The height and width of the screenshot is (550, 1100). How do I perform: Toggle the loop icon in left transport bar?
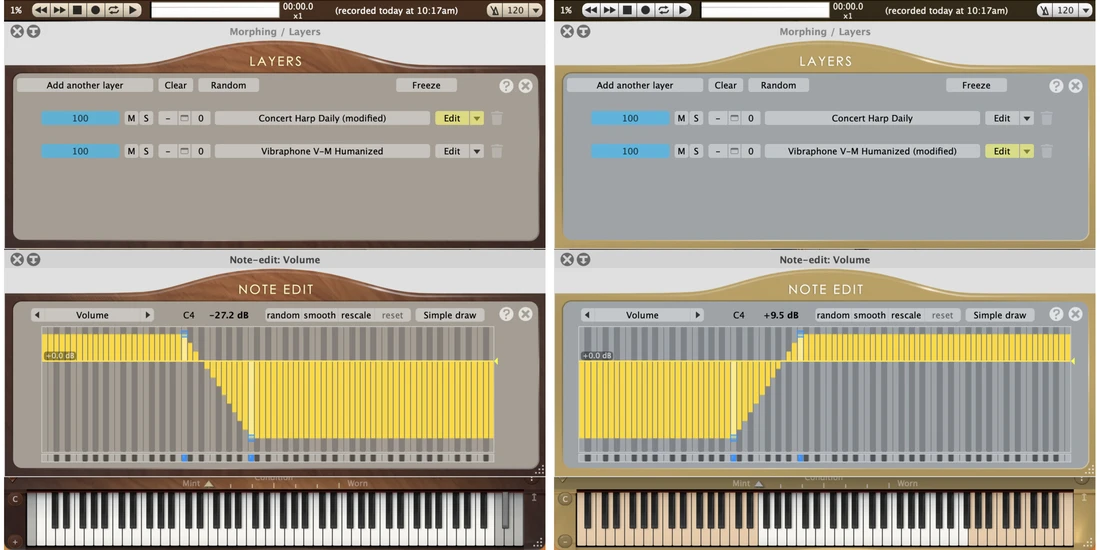pyautogui.click(x=113, y=10)
